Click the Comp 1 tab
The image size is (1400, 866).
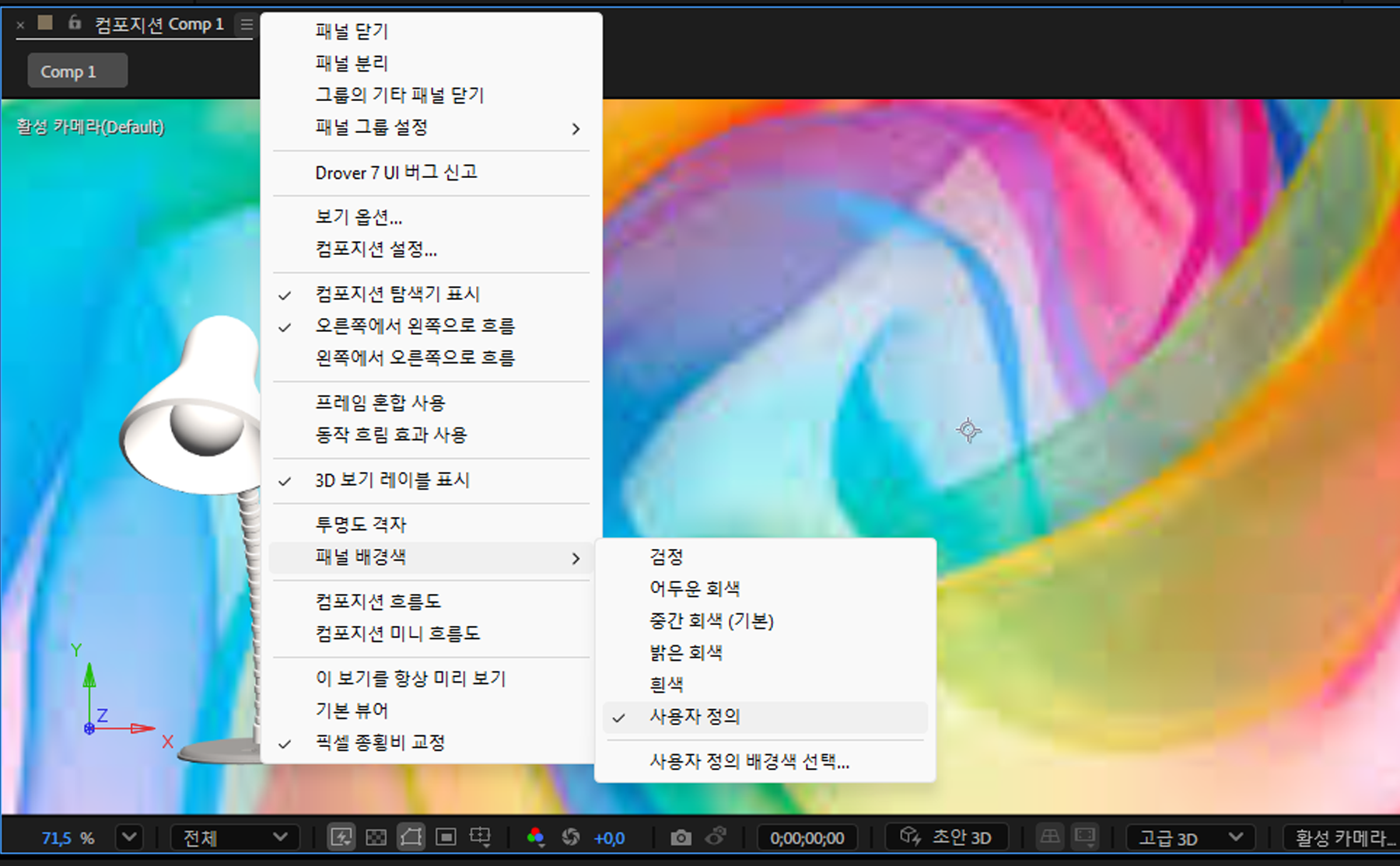(76, 70)
